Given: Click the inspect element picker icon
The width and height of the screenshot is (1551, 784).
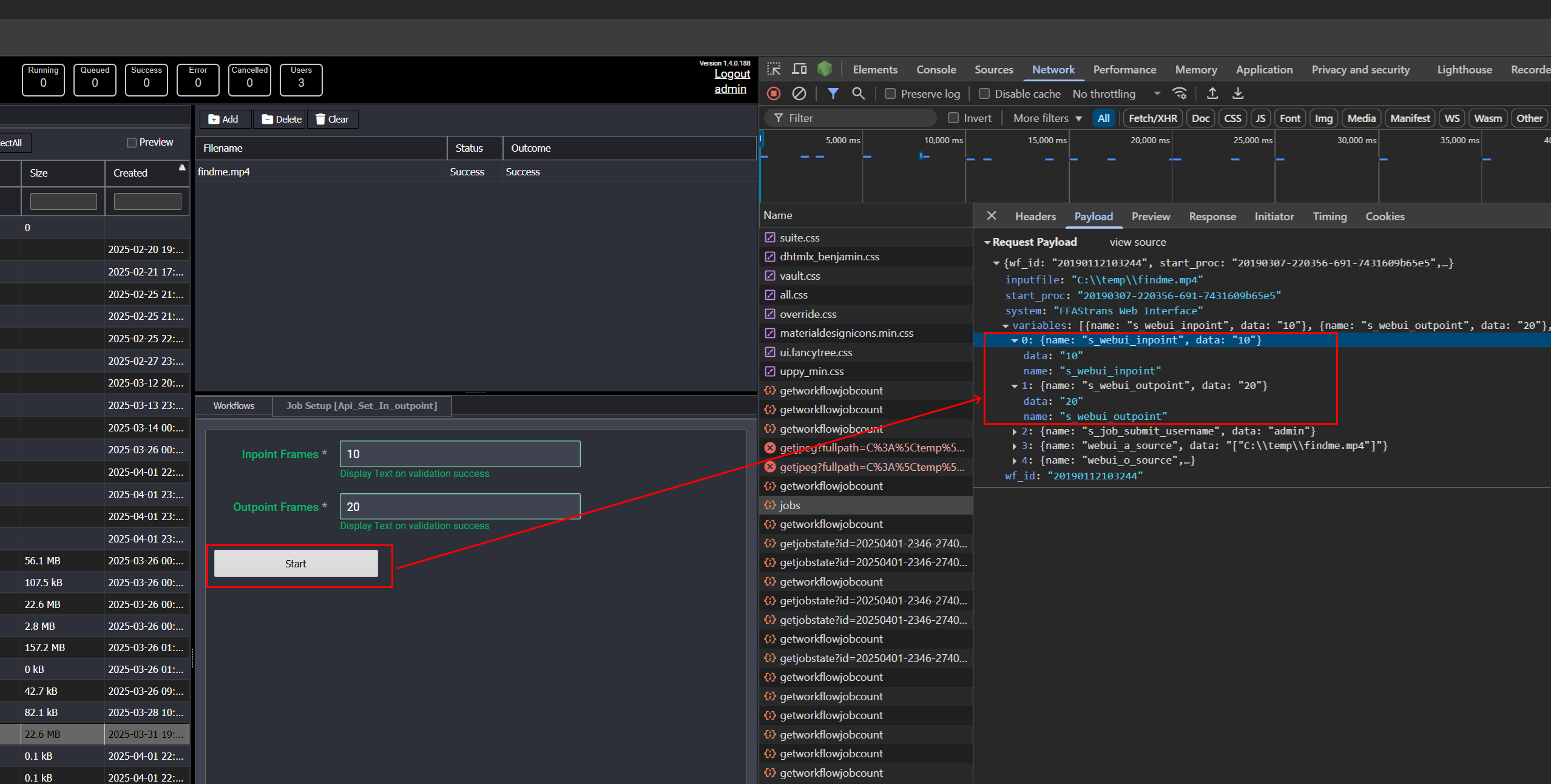Looking at the screenshot, I should pyautogui.click(x=774, y=69).
